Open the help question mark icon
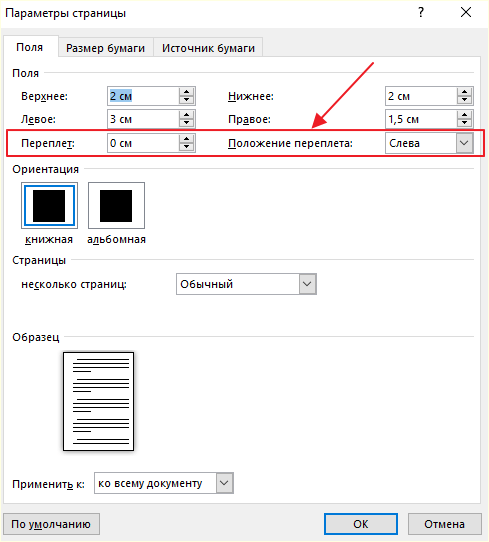The image size is (489, 542). pyautogui.click(x=421, y=13)
